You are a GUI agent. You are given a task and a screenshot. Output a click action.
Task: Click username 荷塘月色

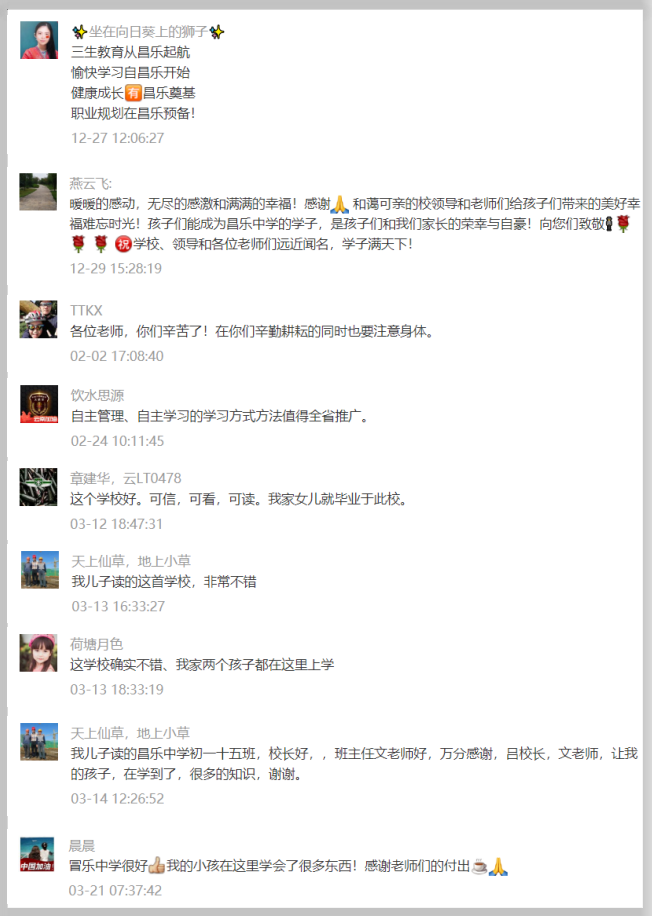[96, 644]
